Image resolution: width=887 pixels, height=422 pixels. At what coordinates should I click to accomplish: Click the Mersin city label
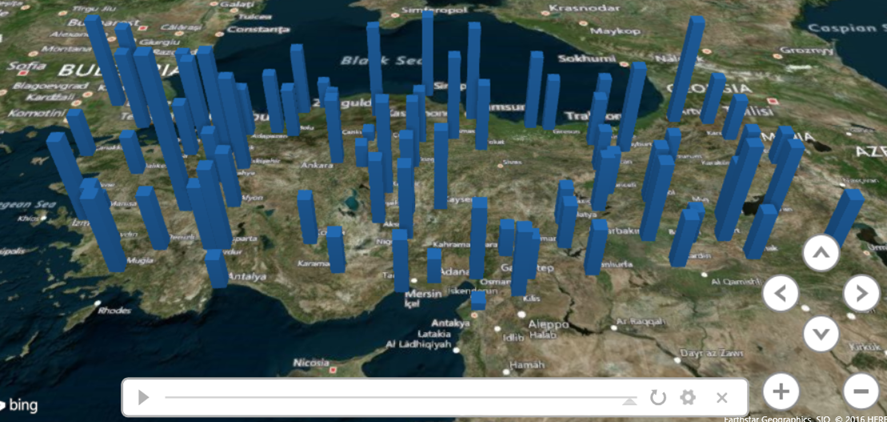[x=424, y=295]
